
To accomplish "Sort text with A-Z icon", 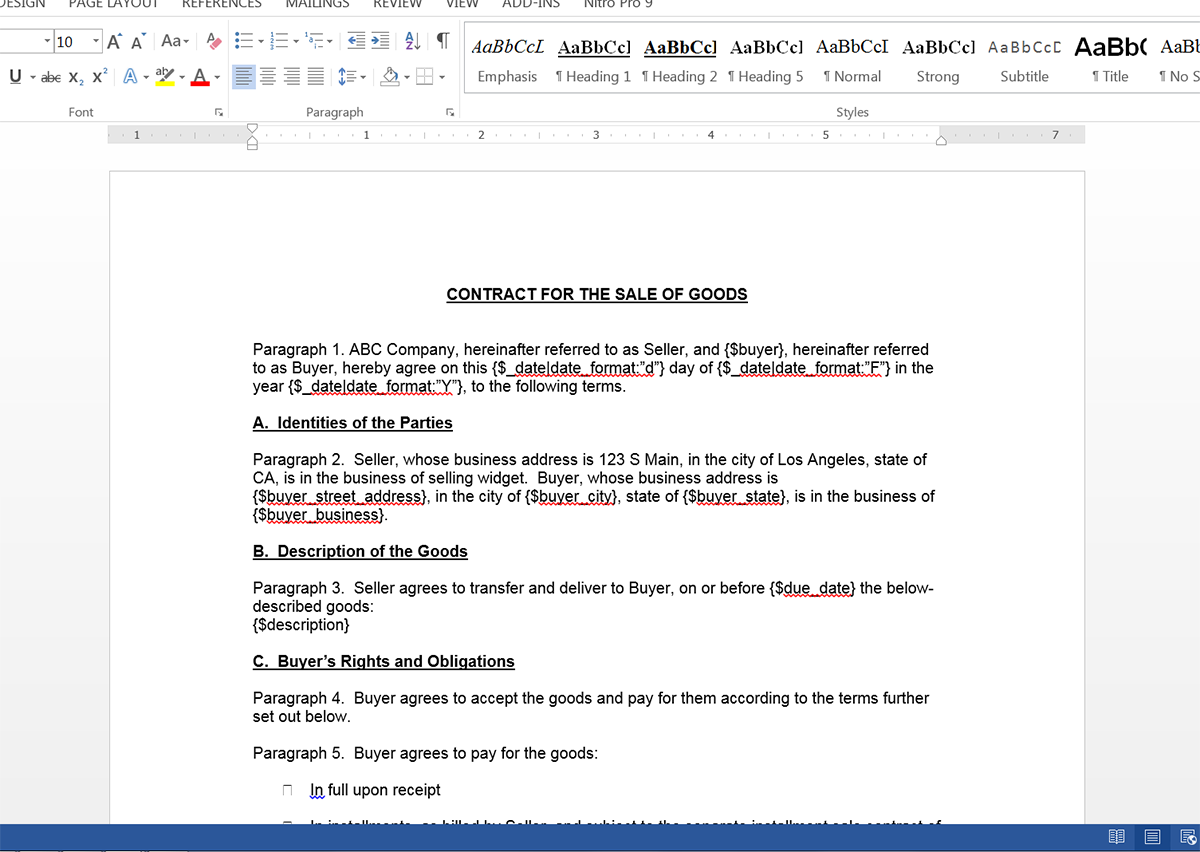I will point(411,41).
